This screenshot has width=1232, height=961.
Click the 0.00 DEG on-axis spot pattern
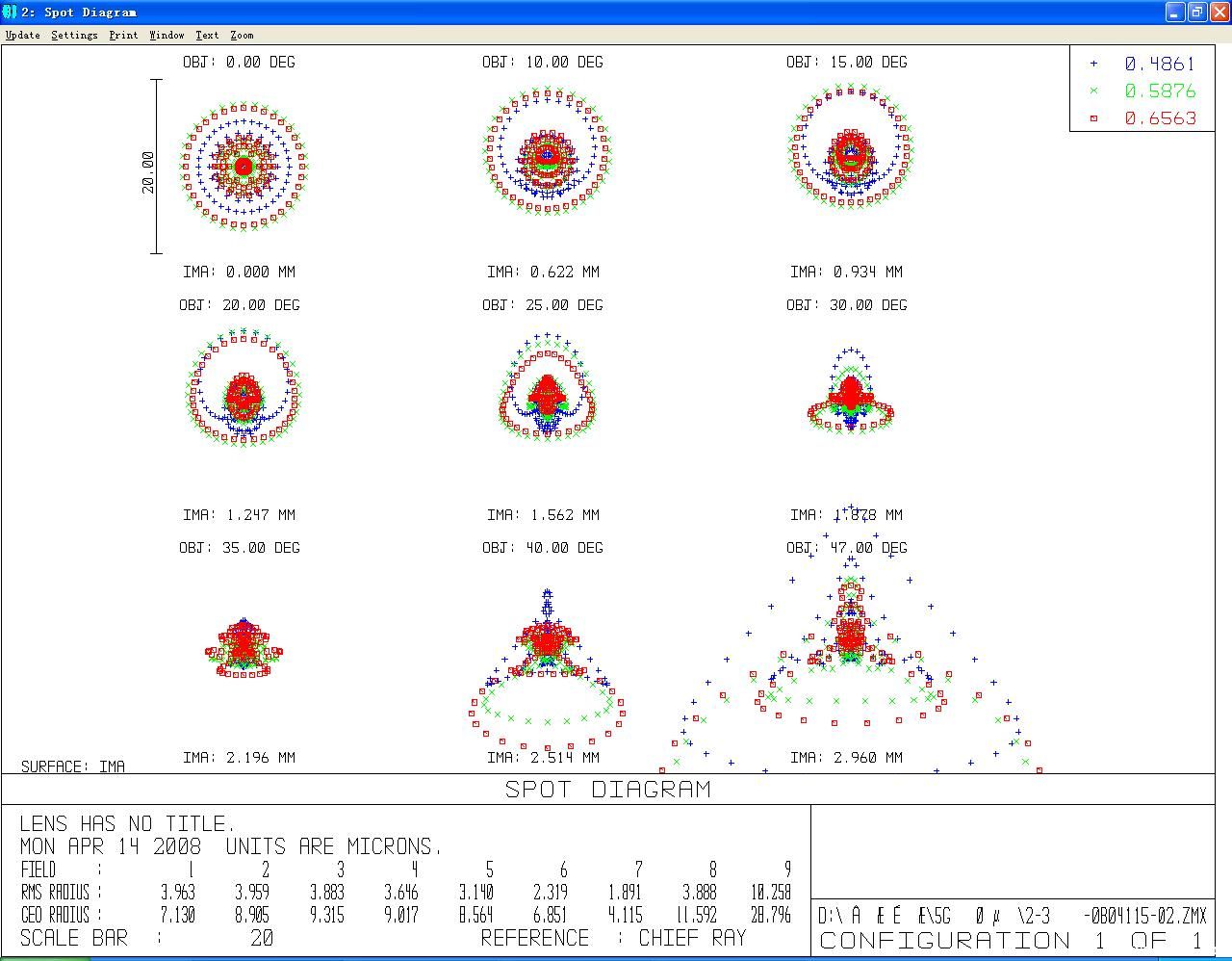(x=244, y=166)
